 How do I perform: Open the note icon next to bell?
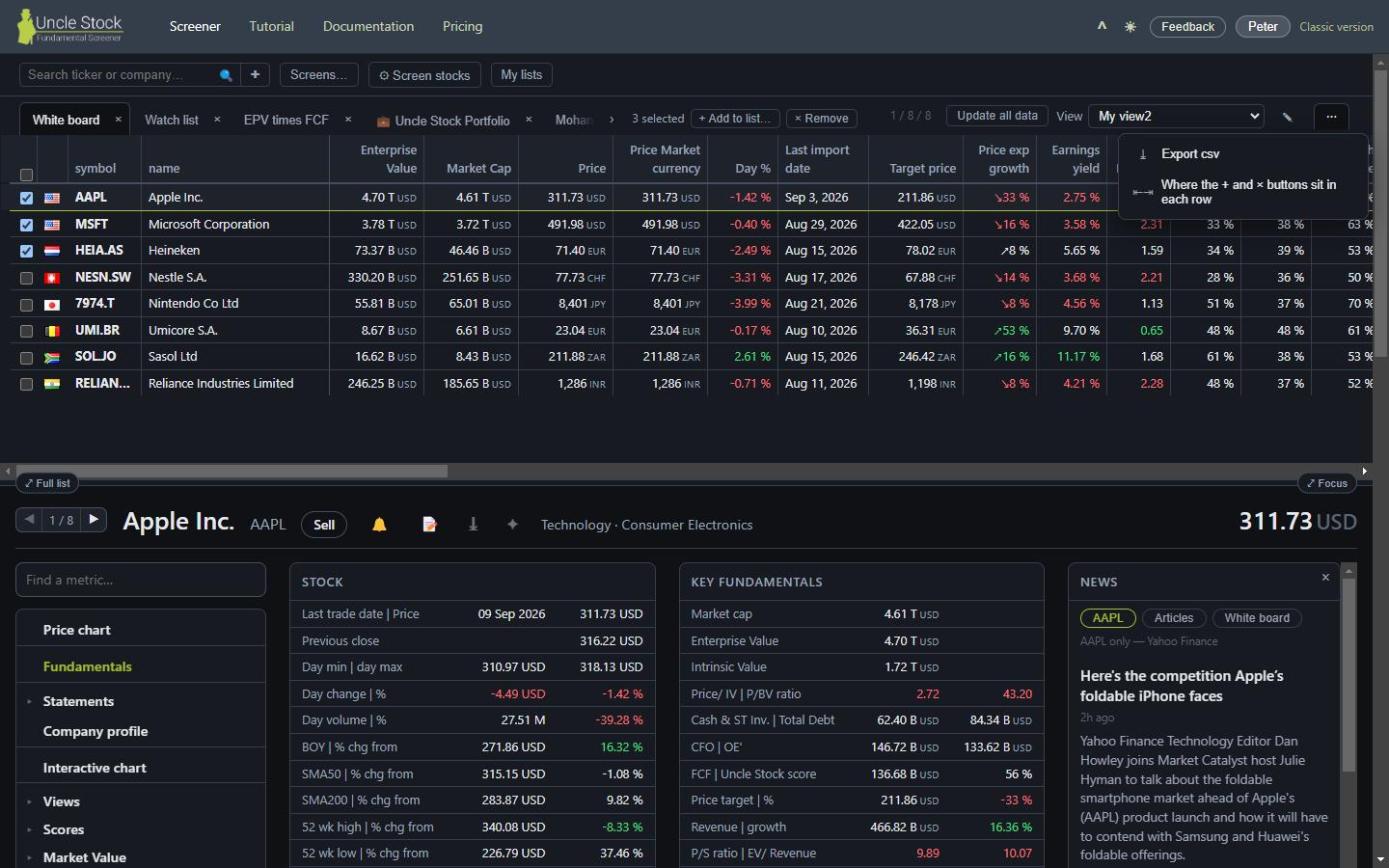(429, 524)
